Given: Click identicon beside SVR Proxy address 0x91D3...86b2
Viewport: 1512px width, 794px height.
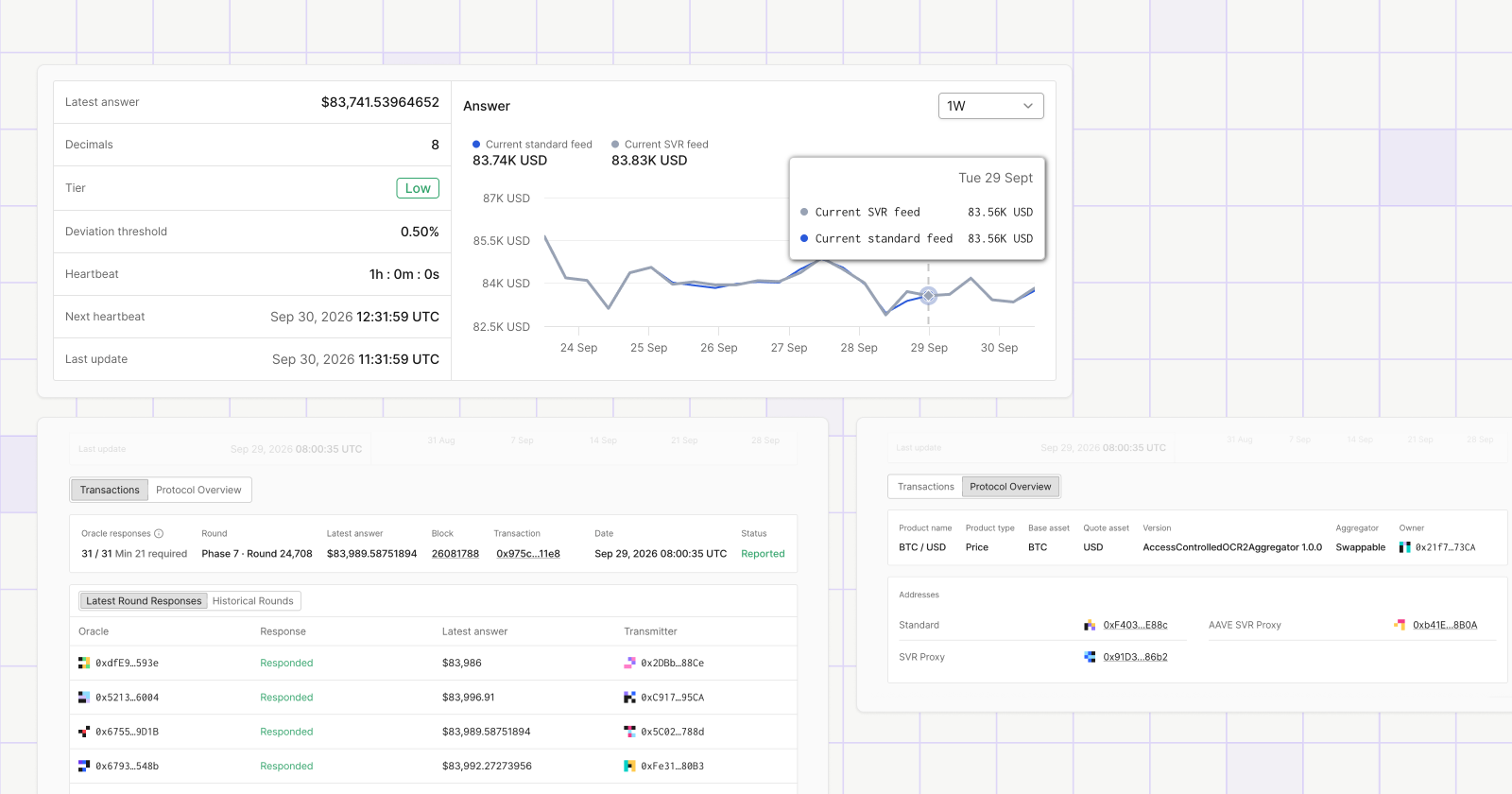Looking at the screenshot, I should coord(1090,657).
